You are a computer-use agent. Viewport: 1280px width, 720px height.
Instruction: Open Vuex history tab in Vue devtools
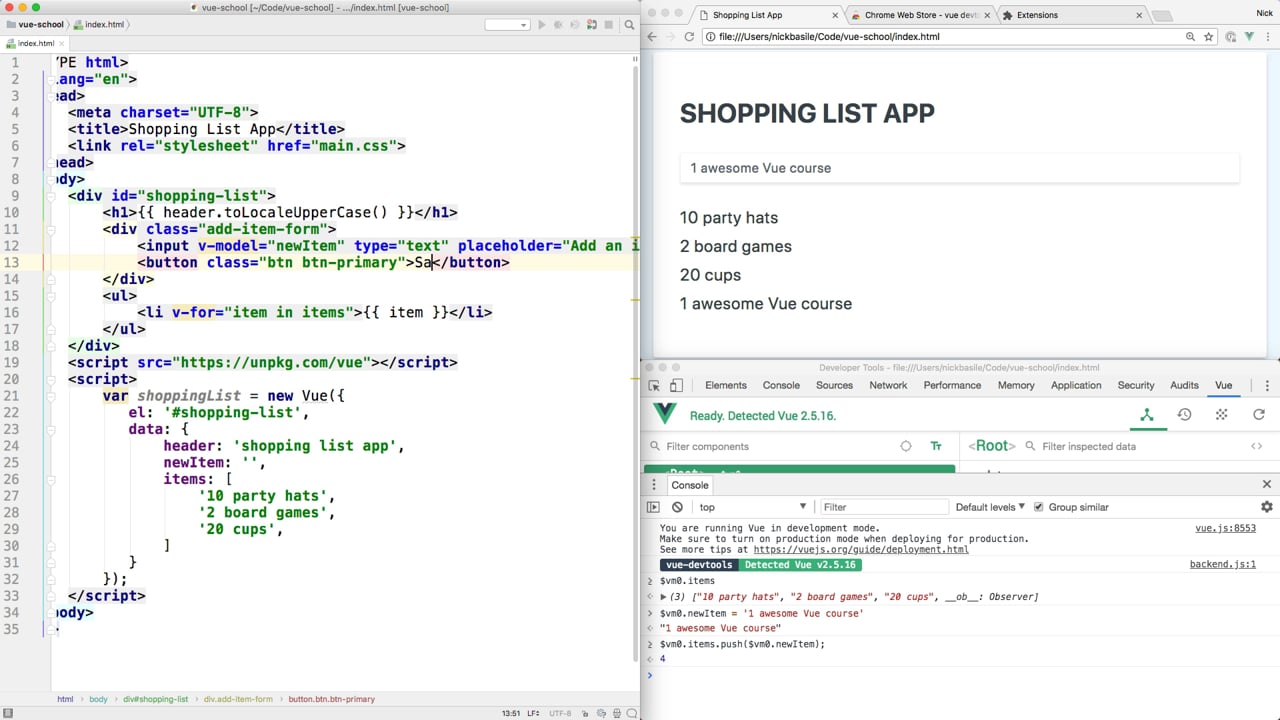[x=1184, y=415]
